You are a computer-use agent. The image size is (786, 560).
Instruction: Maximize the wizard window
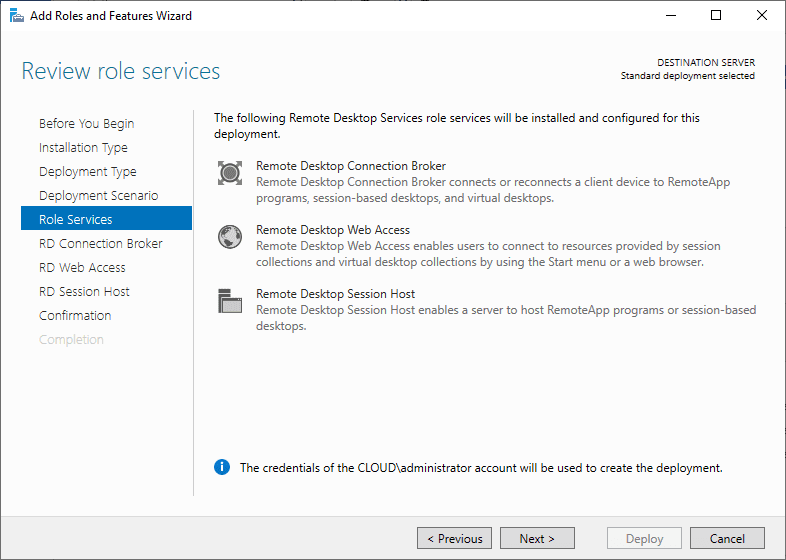click(x=716, y=16)
